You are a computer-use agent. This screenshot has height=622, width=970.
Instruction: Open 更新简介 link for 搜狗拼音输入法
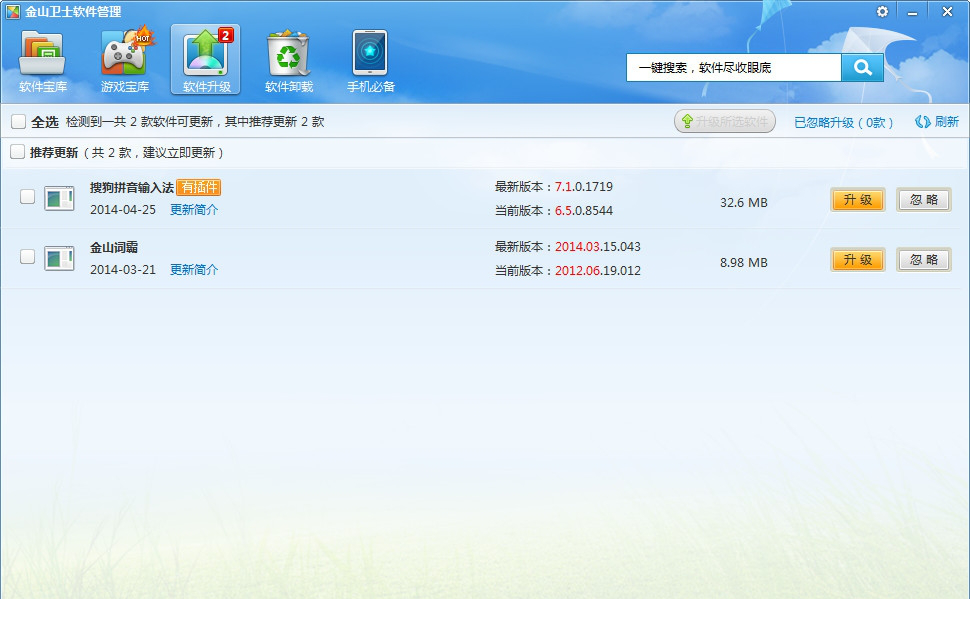(x=194, y=210)
